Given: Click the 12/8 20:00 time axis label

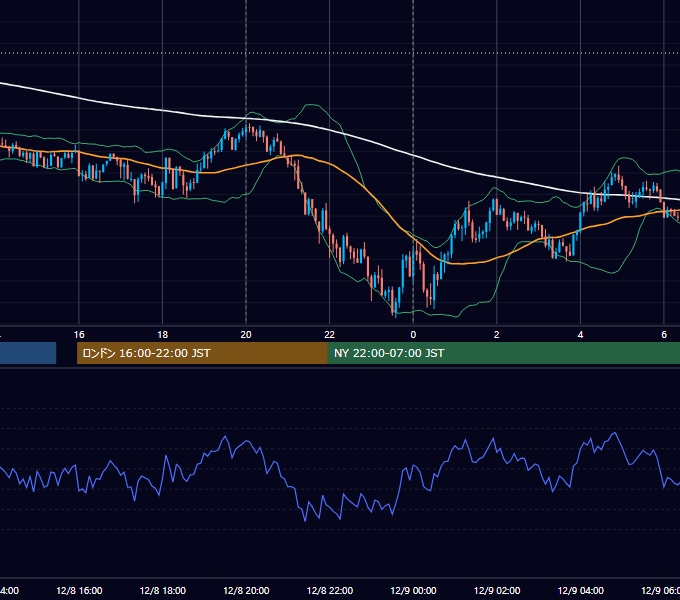Looking at the screenshot, I should click(246, 590).
